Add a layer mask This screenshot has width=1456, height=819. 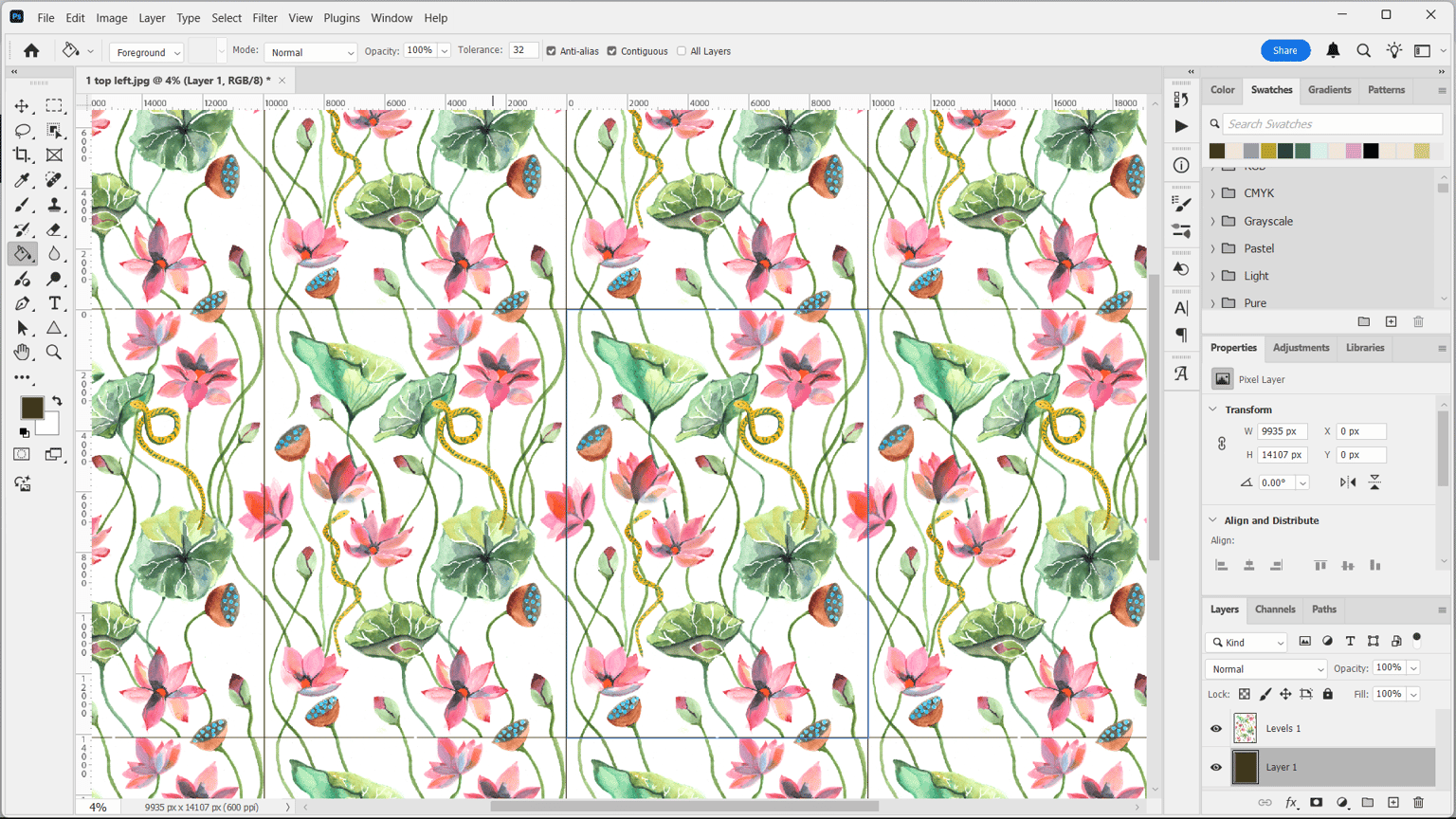(x=1317, y=802)
